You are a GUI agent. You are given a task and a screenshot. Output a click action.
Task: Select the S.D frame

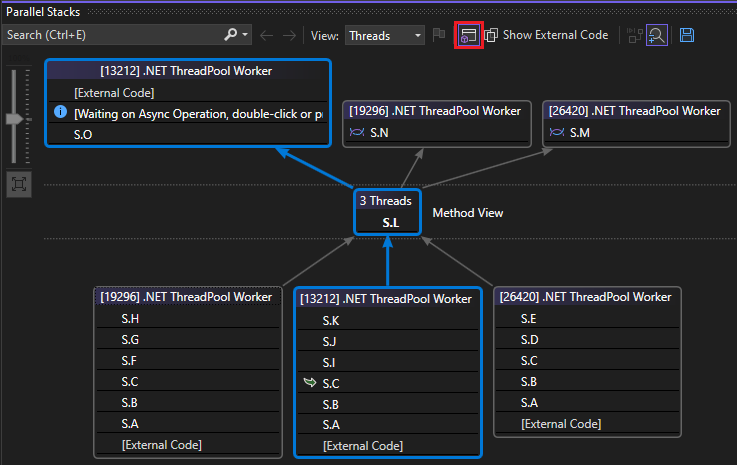pos(588,339)
